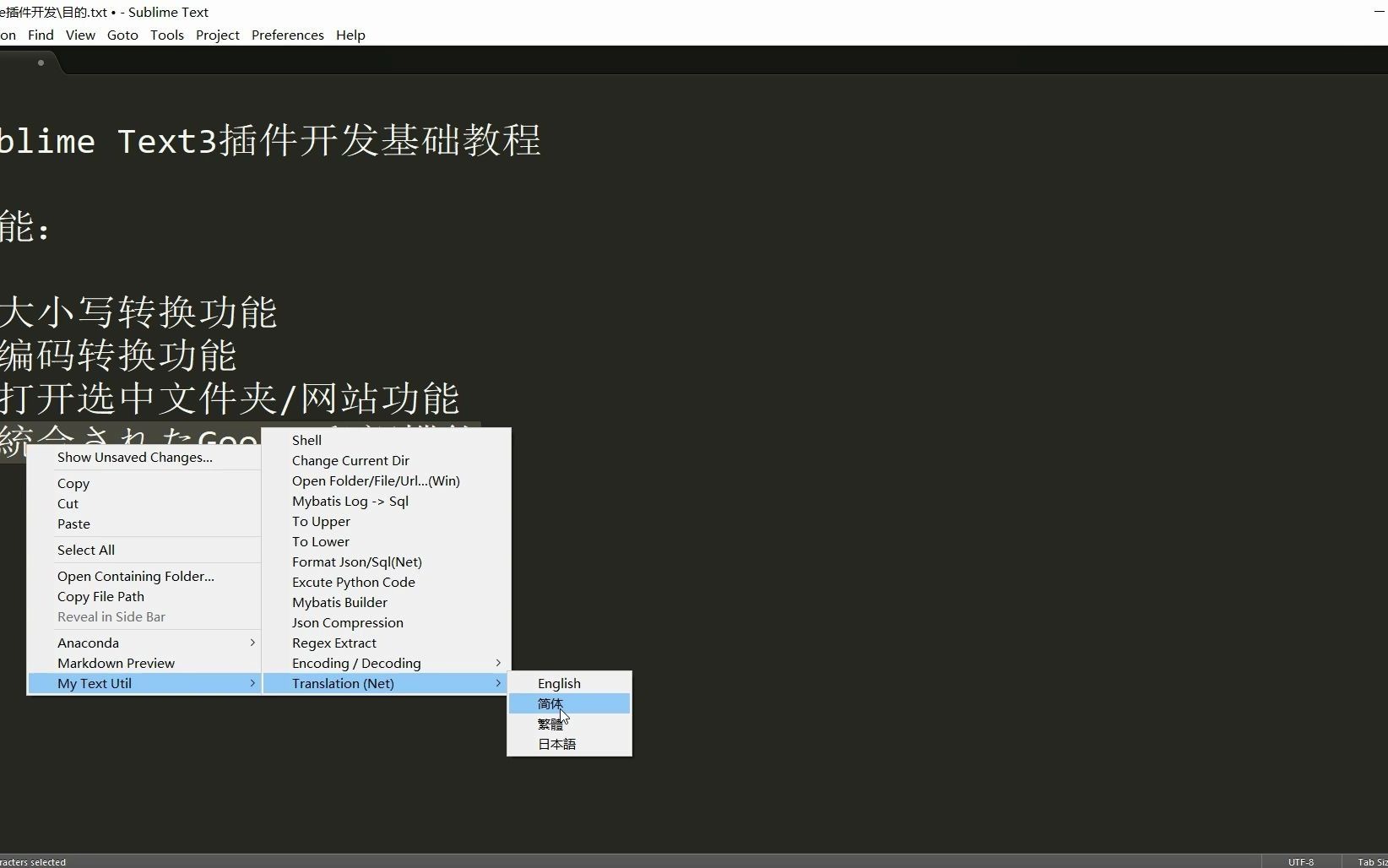Select Change Current Dir
The width and height of the screenshot is (1388, 868).
(387, 460)
